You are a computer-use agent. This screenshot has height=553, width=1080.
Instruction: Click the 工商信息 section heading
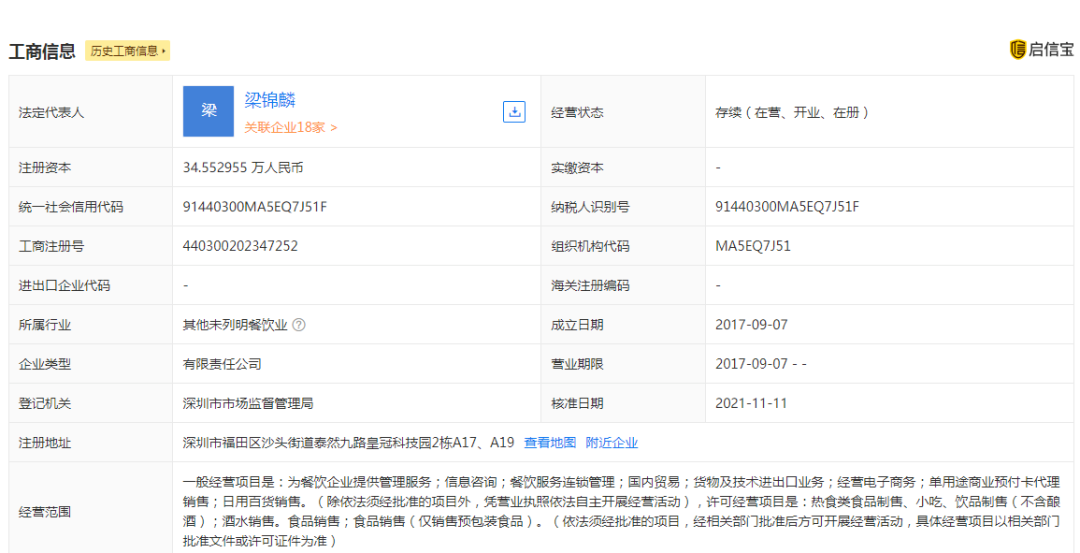click(x=42, y=51)
